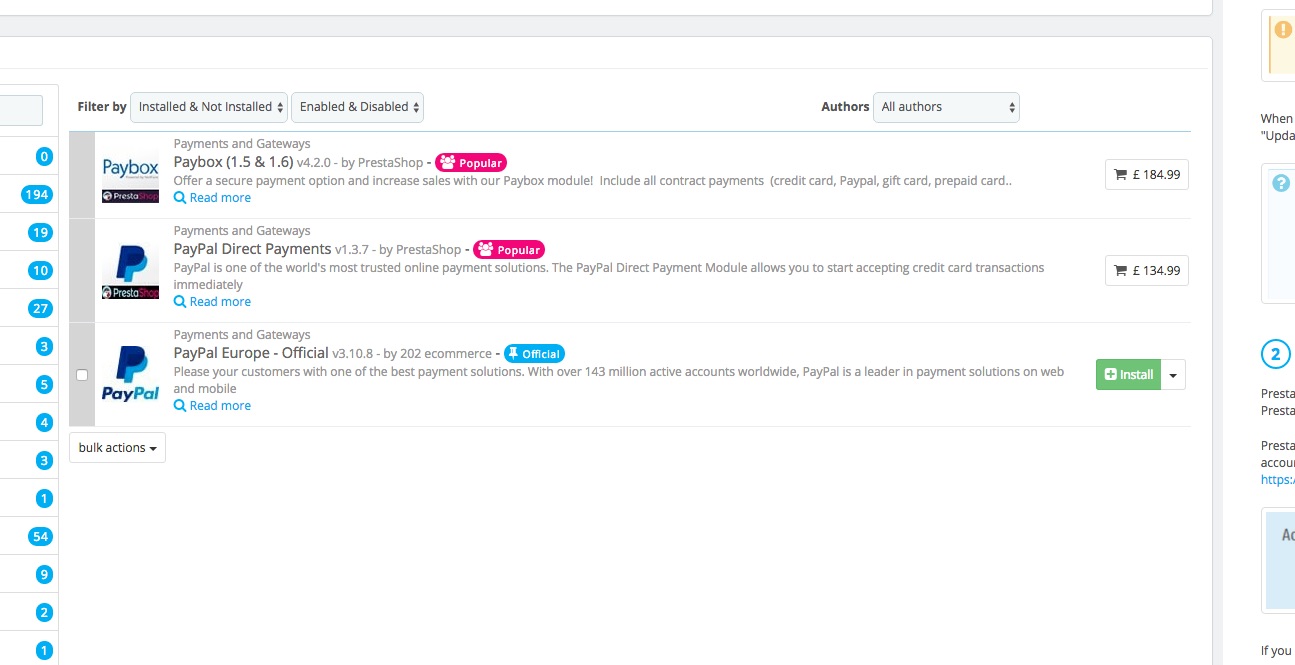Select category with count 0

44,157
